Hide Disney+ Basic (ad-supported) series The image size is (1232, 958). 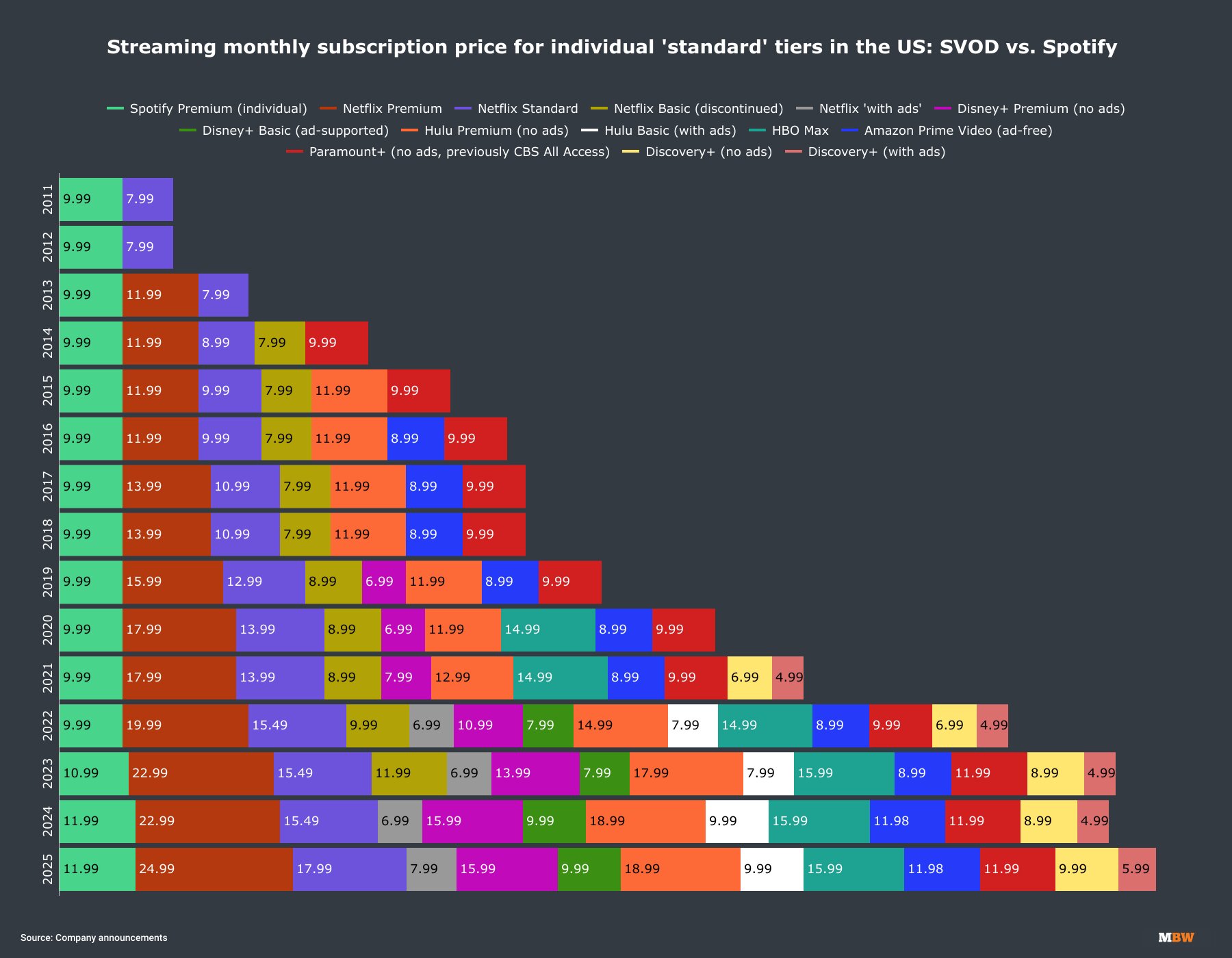[x=284, y=131]
